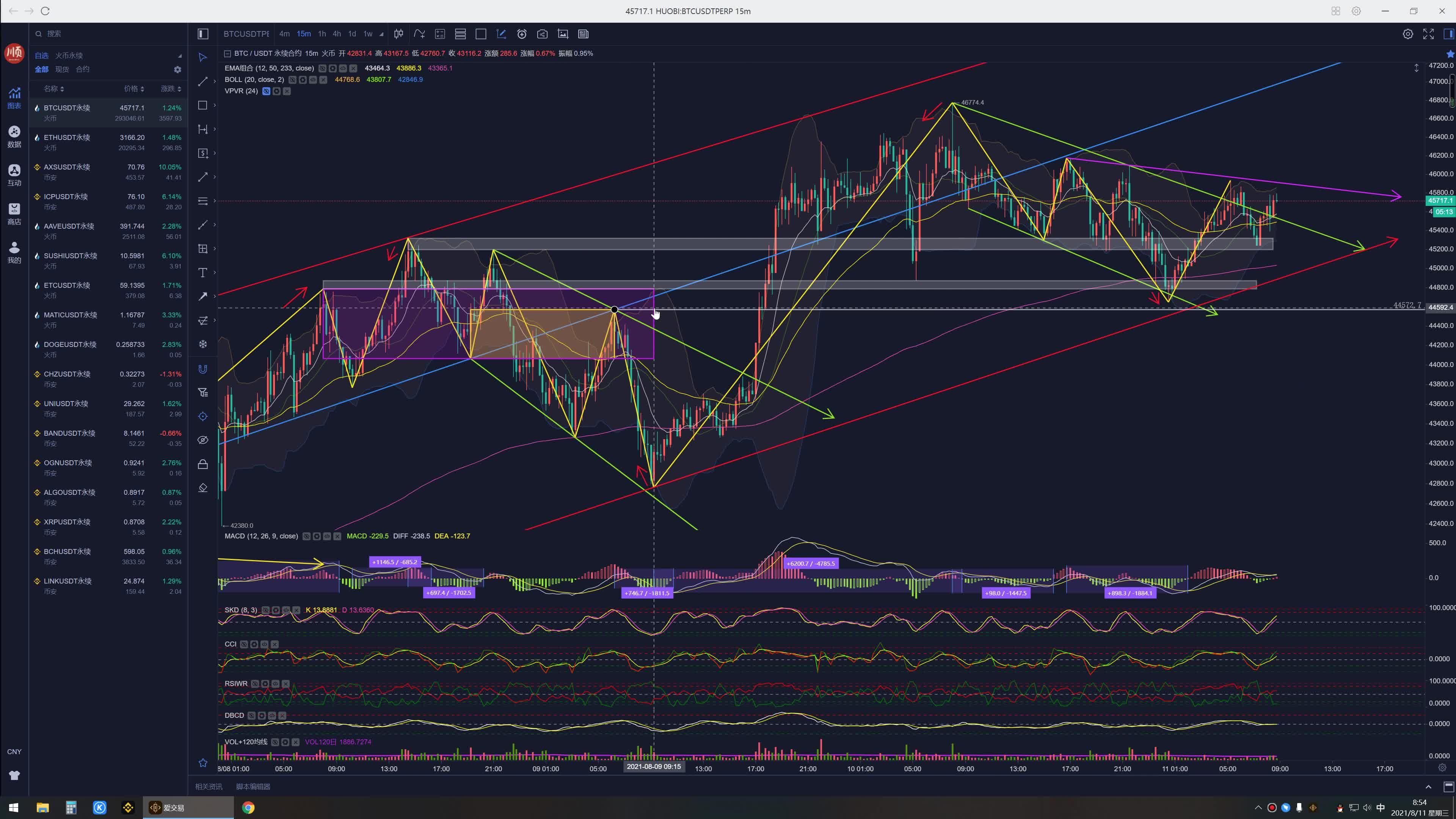
Task: Select the 现货 watchlist tab
Action: point(61,69)
